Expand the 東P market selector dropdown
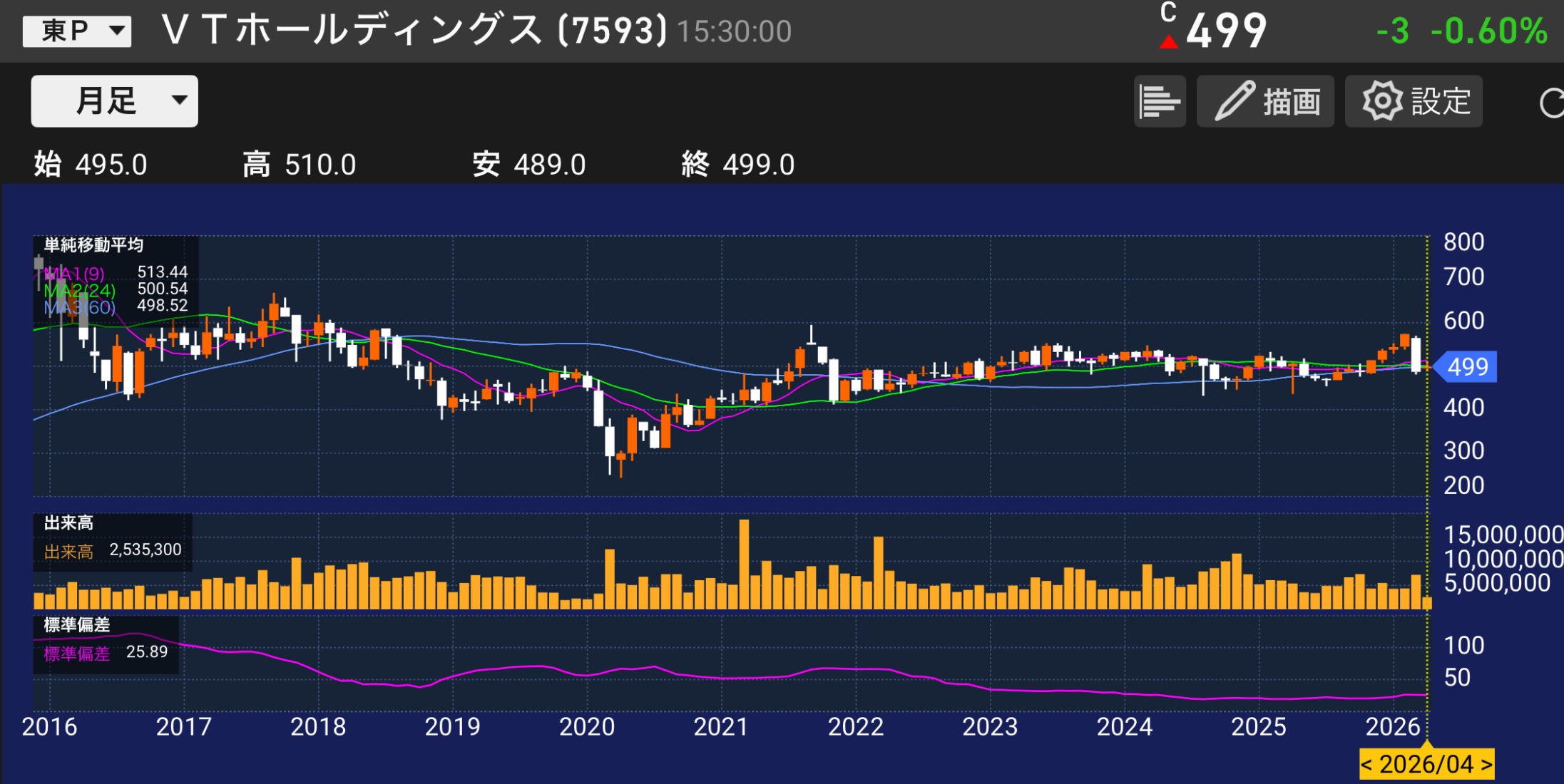This screenshot has height=784, width=1564. (76, 30)
